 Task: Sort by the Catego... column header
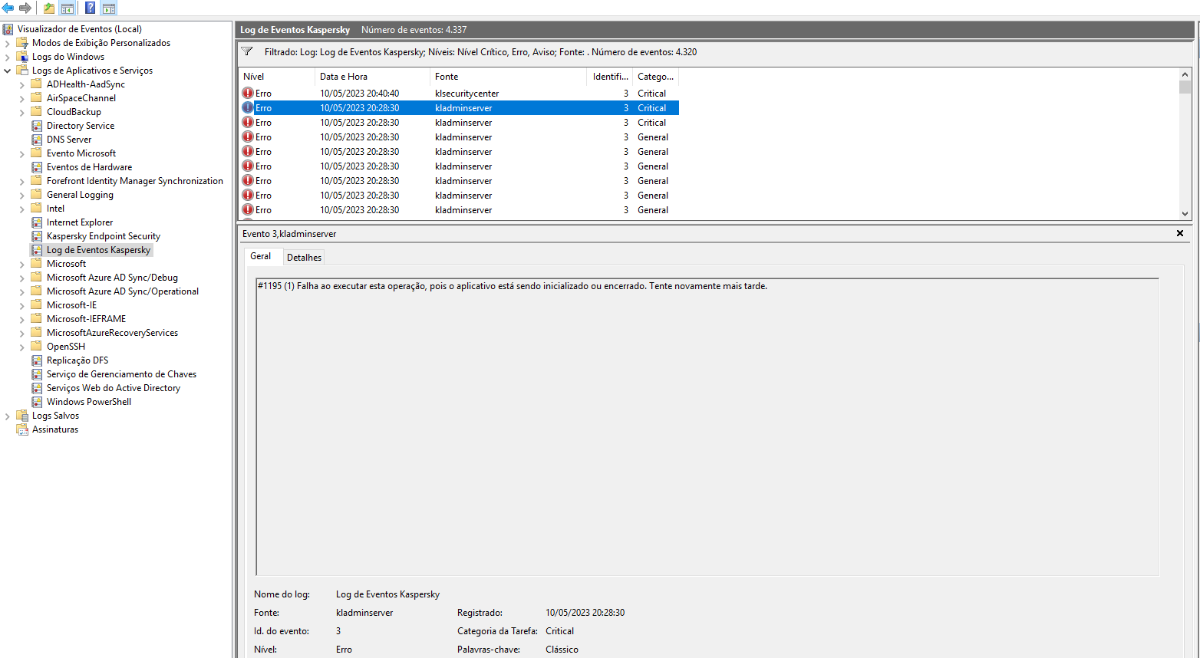point(656,77)
